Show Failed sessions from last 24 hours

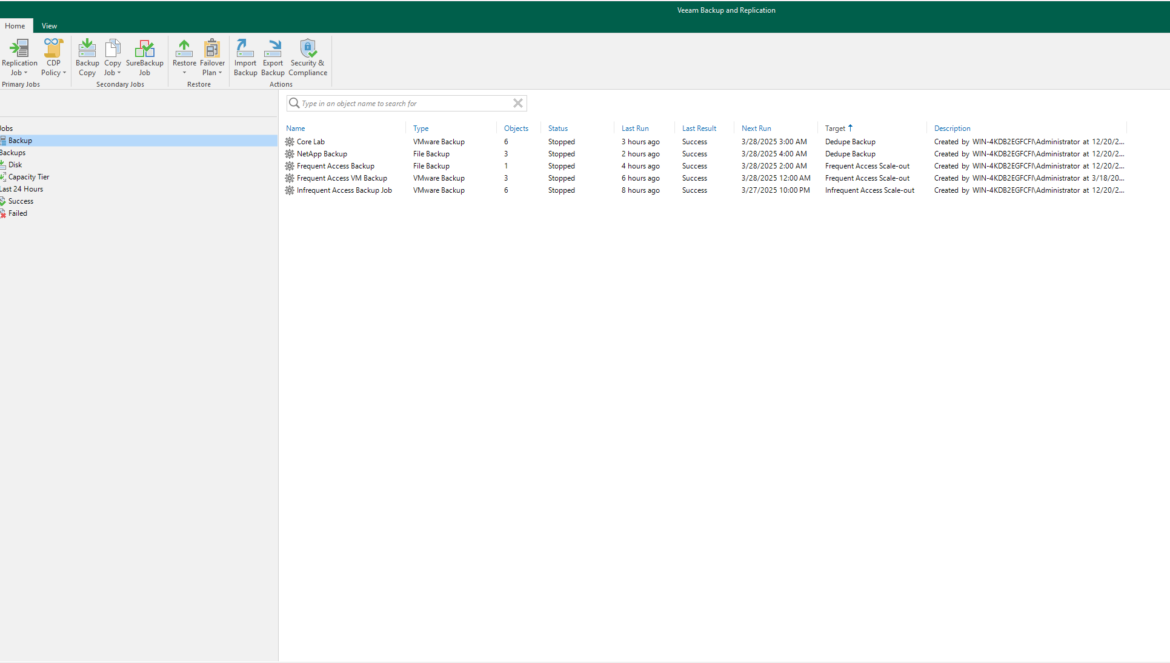coord(17,213)
